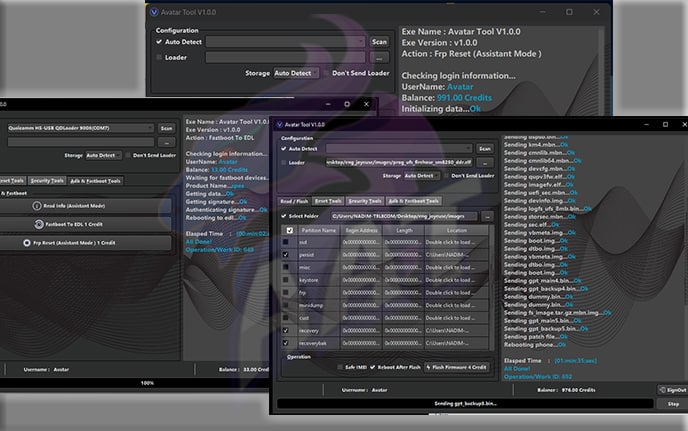
Task: Click the SignOut icon in the front window
Action: [662, 390]
